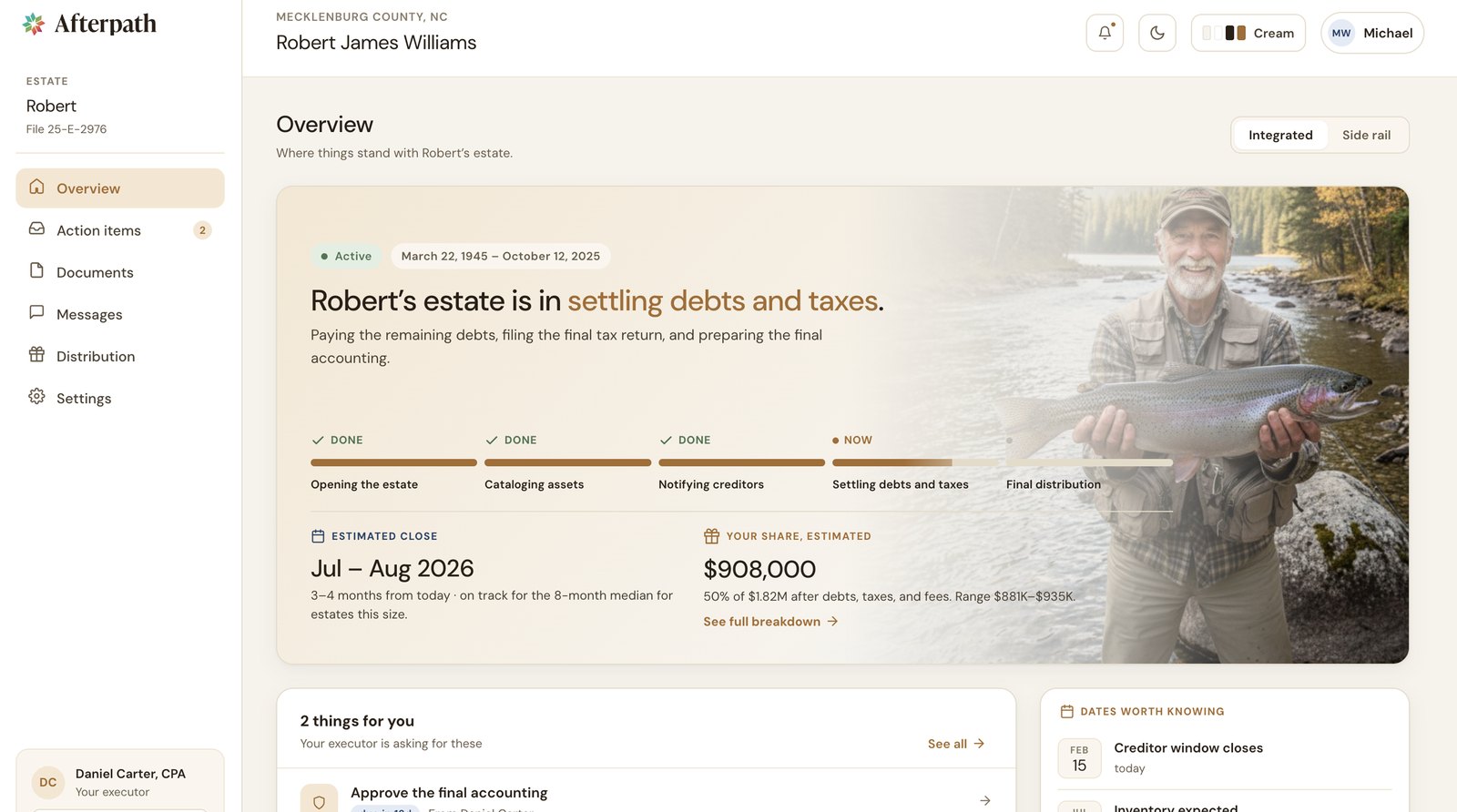Click the checkmark above Opening the estate

tap(318, 440)
